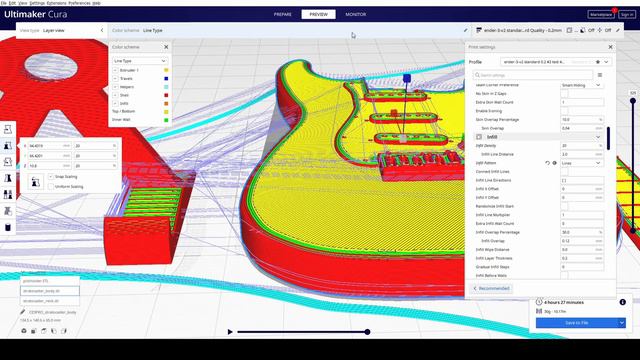Viewport: 640px width, 360px height.
Task: Play the layer simulation
Action: pyautogui.click(x=230, y=332)
